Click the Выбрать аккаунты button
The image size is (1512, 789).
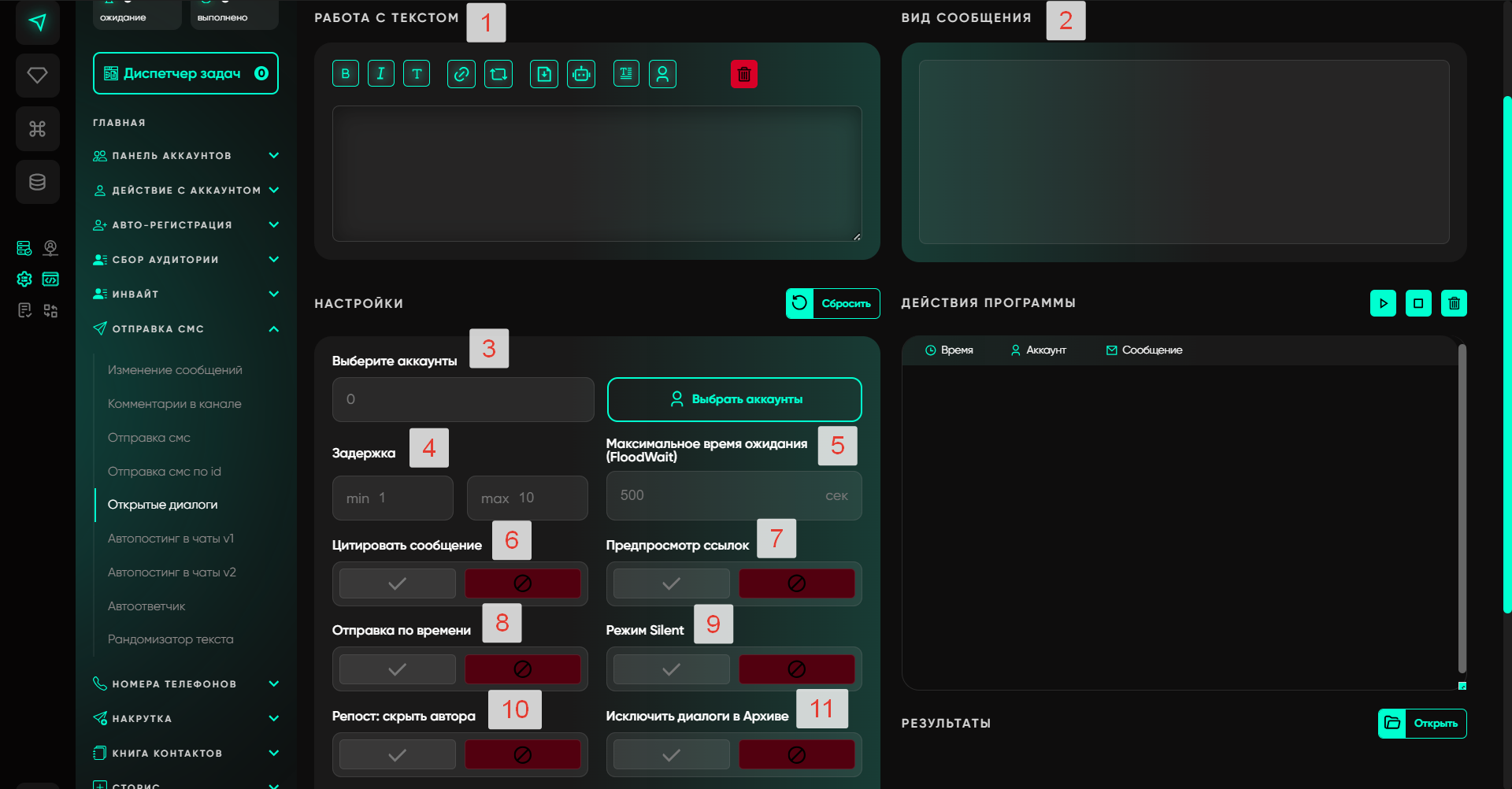point(734,399)
